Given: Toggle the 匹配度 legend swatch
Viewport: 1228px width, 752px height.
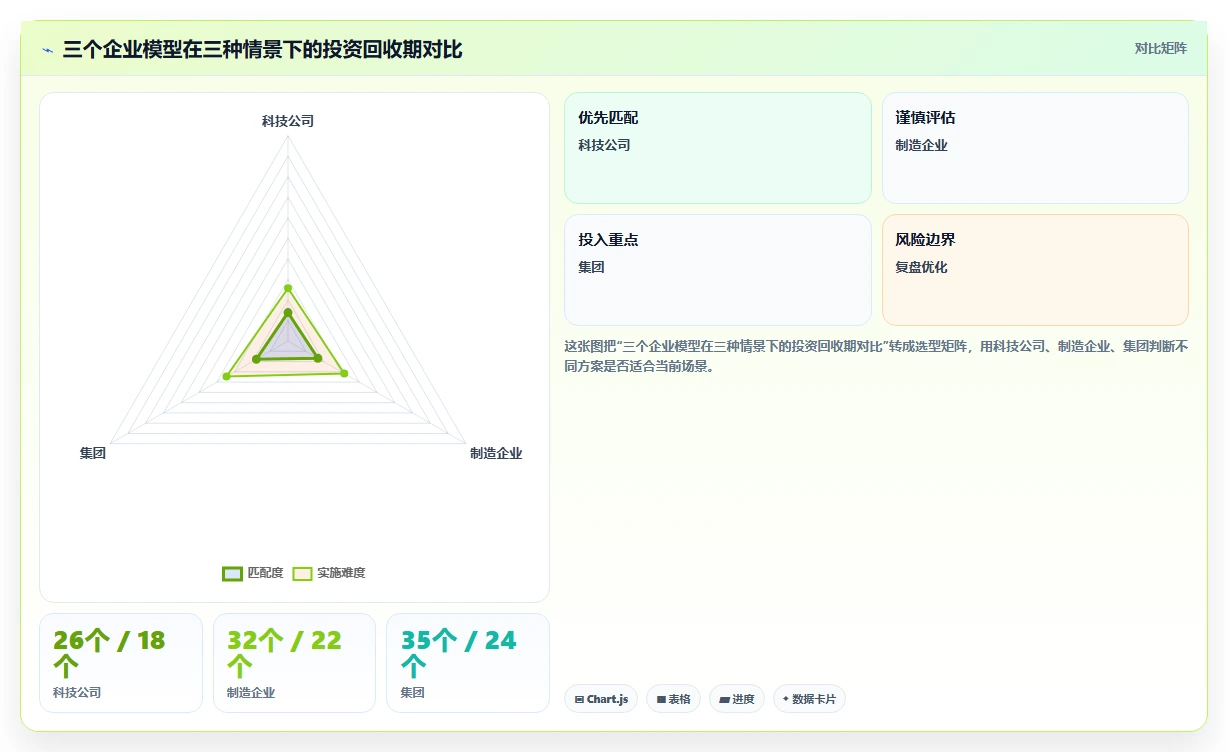Looking at the screenshot, I should coord(232,573).
